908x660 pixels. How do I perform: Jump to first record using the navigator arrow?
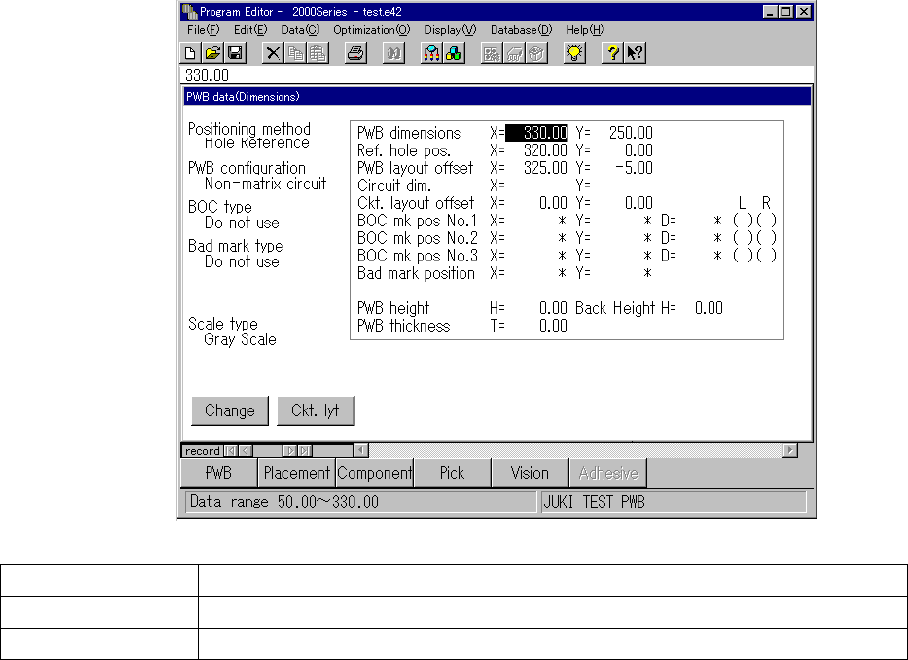[x=231, y=451]
